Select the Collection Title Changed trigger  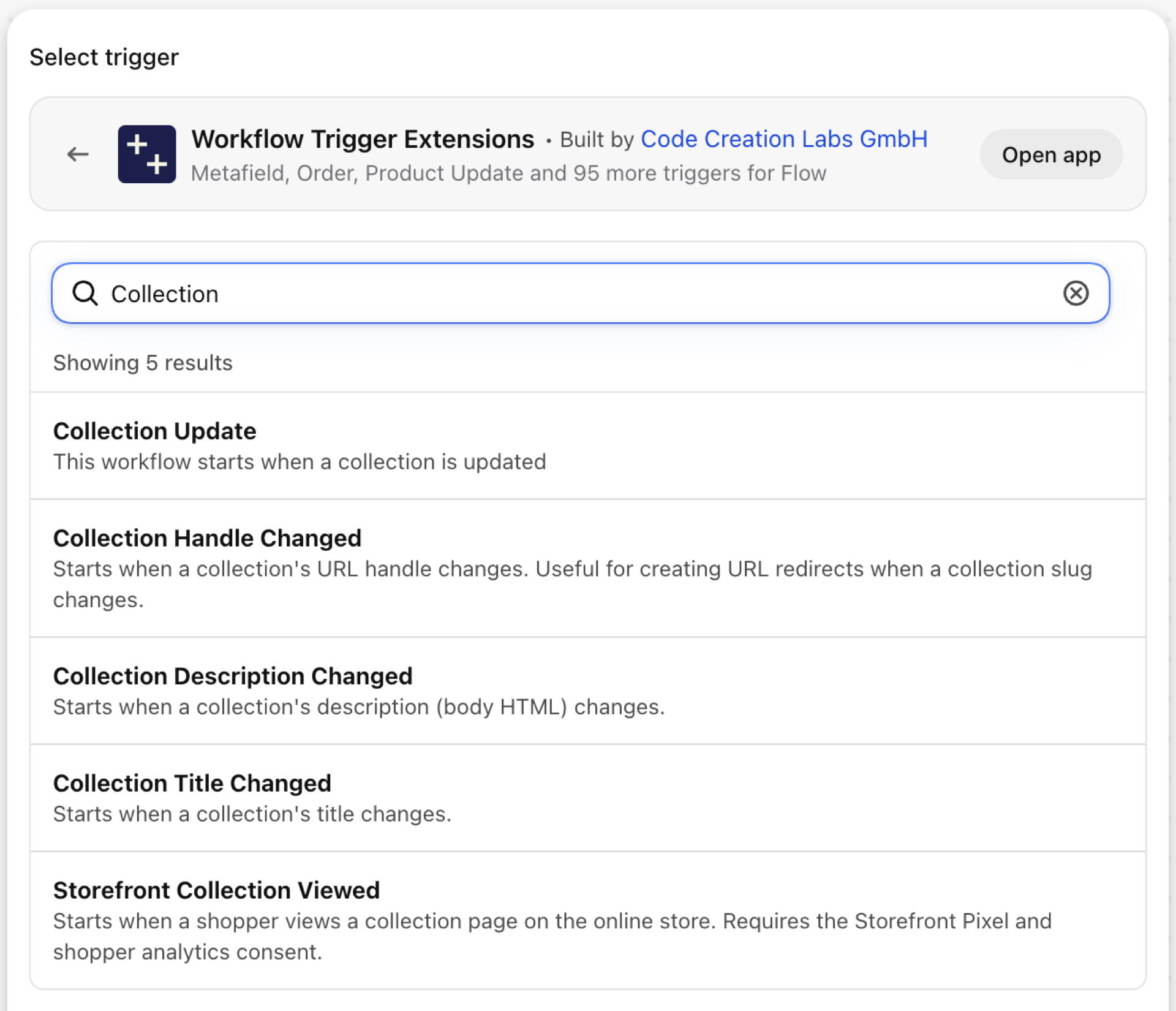(x=588, y=798)
